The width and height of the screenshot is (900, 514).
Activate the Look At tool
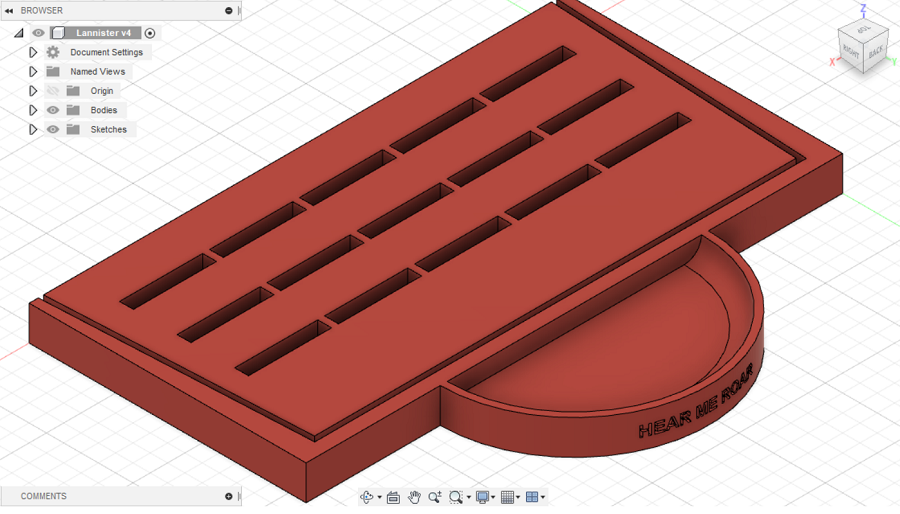[393, 497]
